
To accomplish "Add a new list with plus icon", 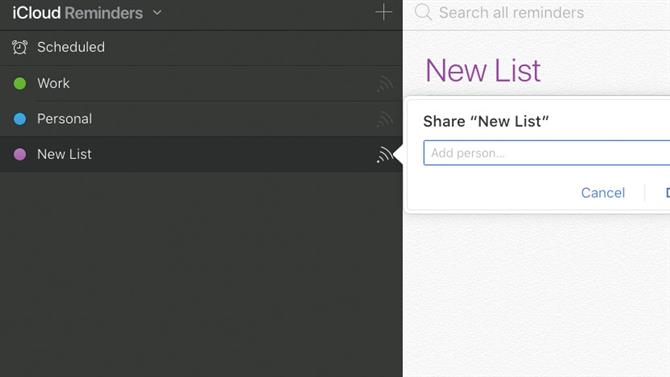I will point(383,12).
